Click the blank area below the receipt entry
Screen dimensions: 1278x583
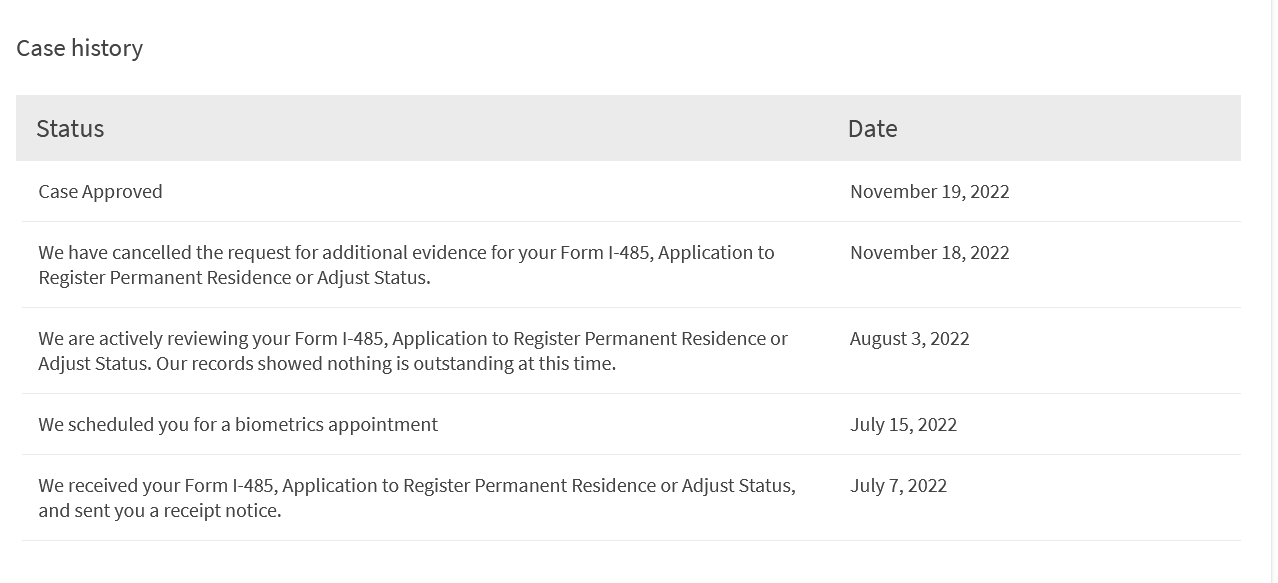tap(630, 562)
